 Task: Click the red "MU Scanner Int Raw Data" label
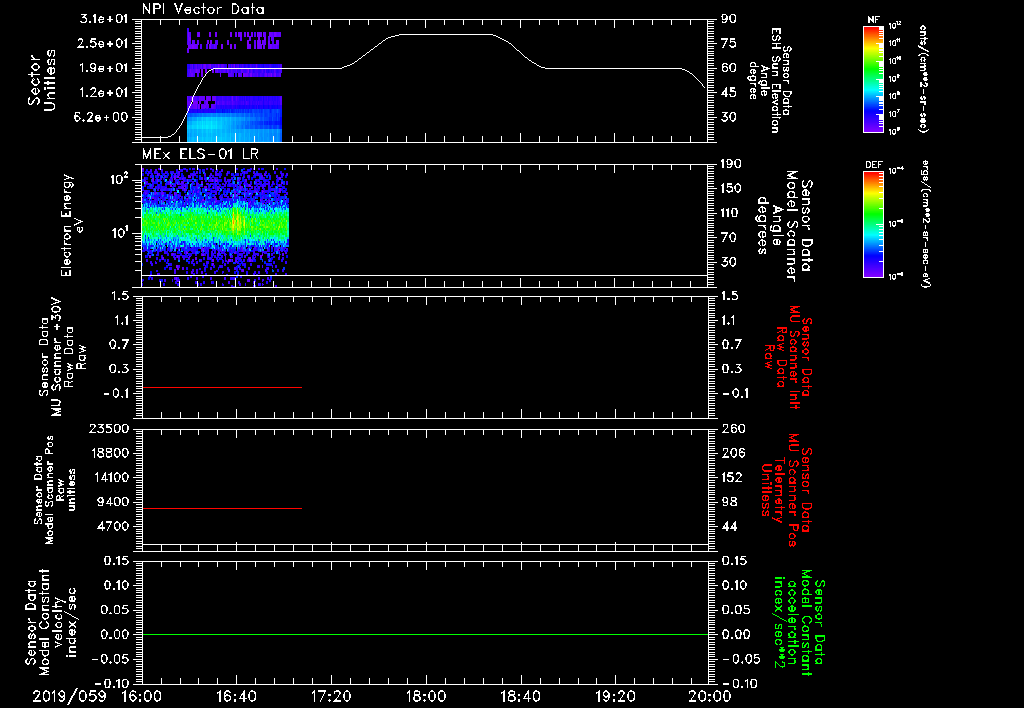click(788, 357)
